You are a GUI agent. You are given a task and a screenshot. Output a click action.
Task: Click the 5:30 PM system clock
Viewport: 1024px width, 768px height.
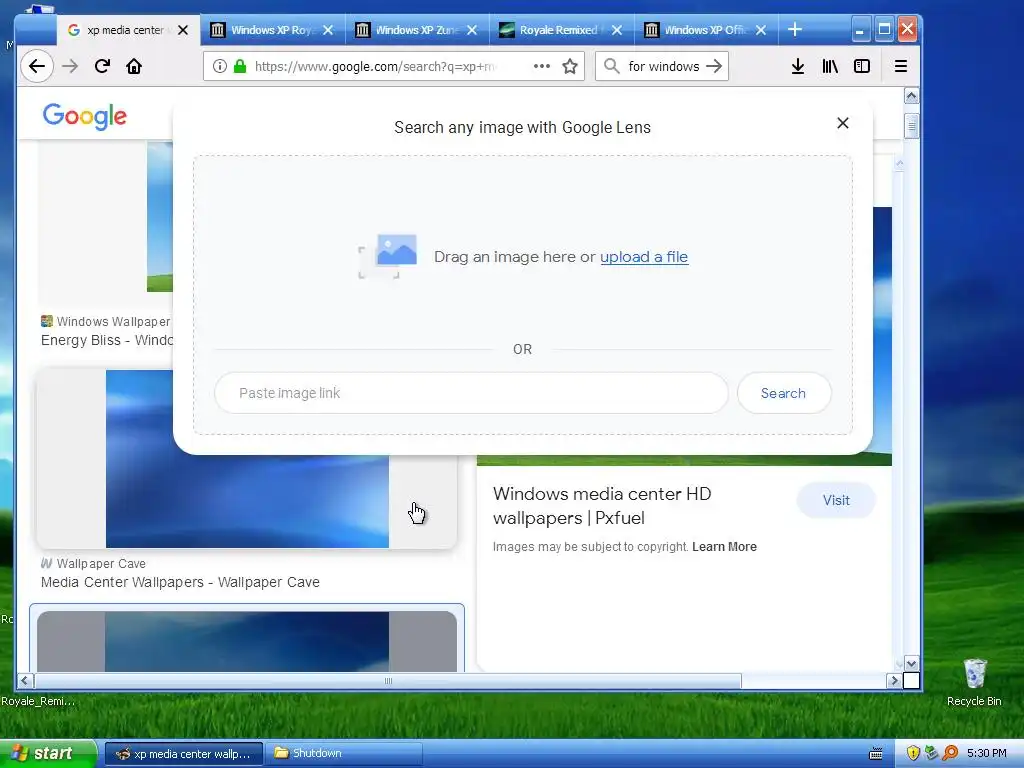[987, 754]
